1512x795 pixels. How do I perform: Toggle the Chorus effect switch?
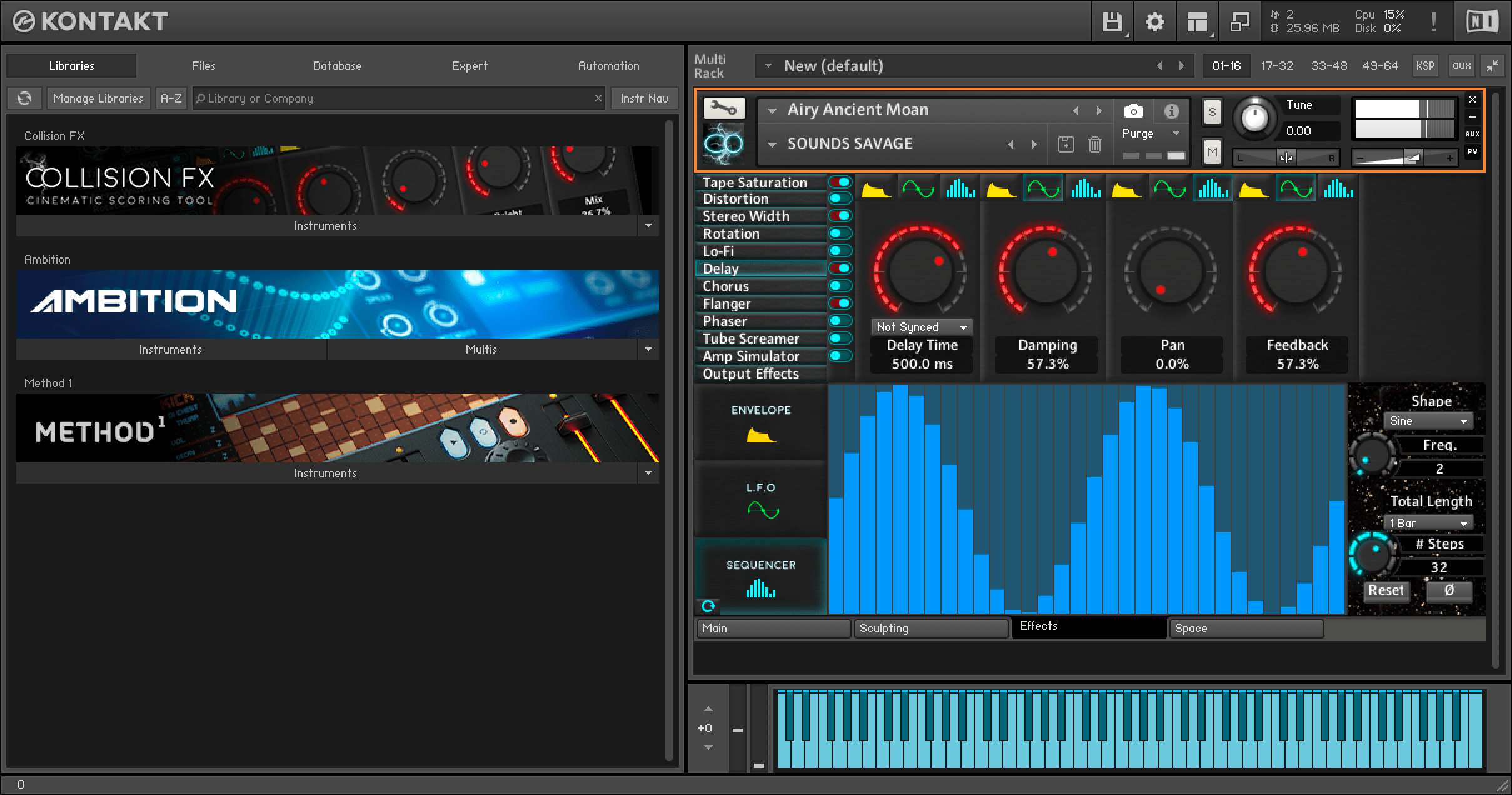pos(840,286)
